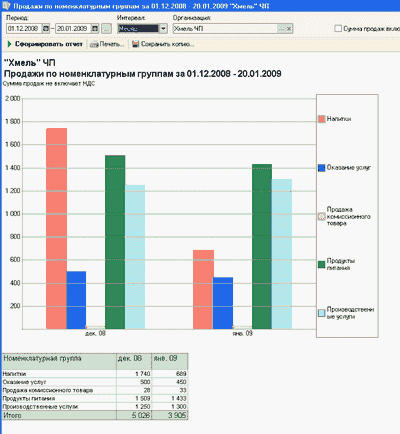The height and width of the screenshot is (434, 400).
Task: Click the Напитки bar for янв. 09
Action: coord(203,289)
